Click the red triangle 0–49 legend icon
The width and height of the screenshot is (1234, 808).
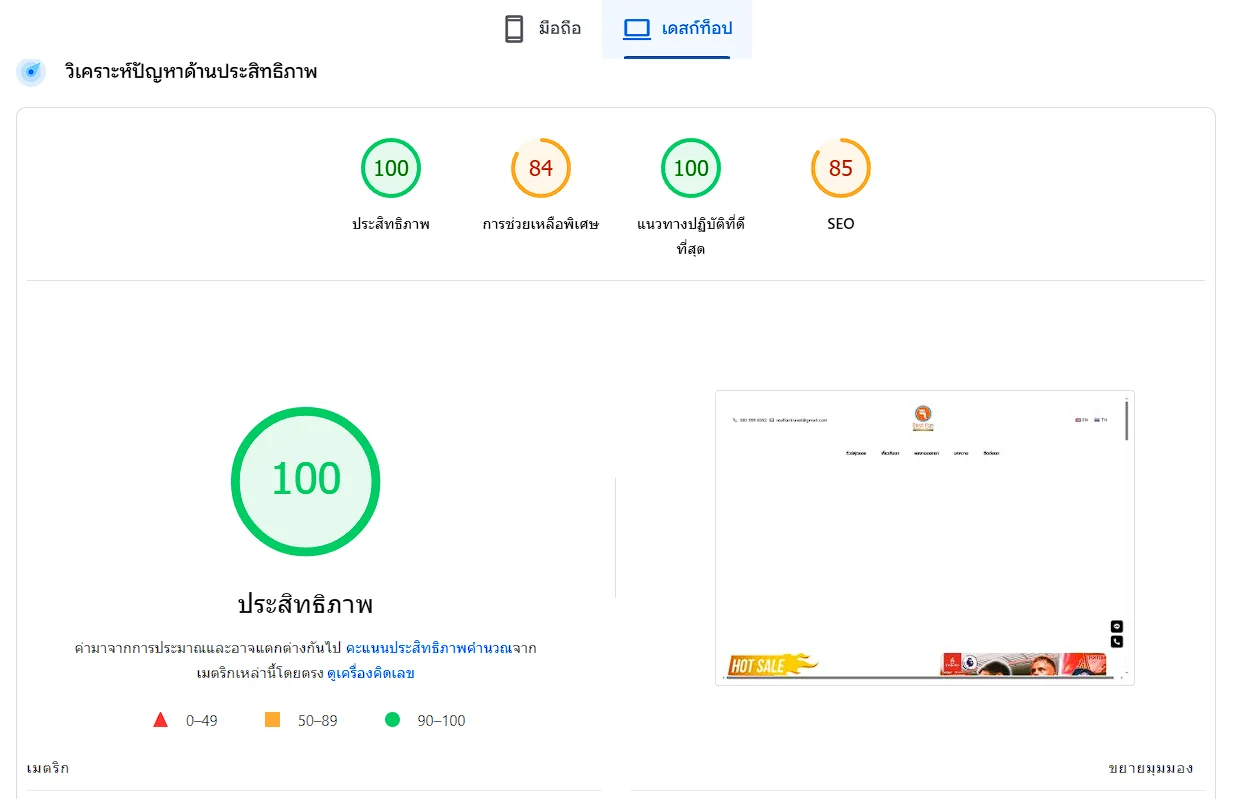(x=160, y=720)
